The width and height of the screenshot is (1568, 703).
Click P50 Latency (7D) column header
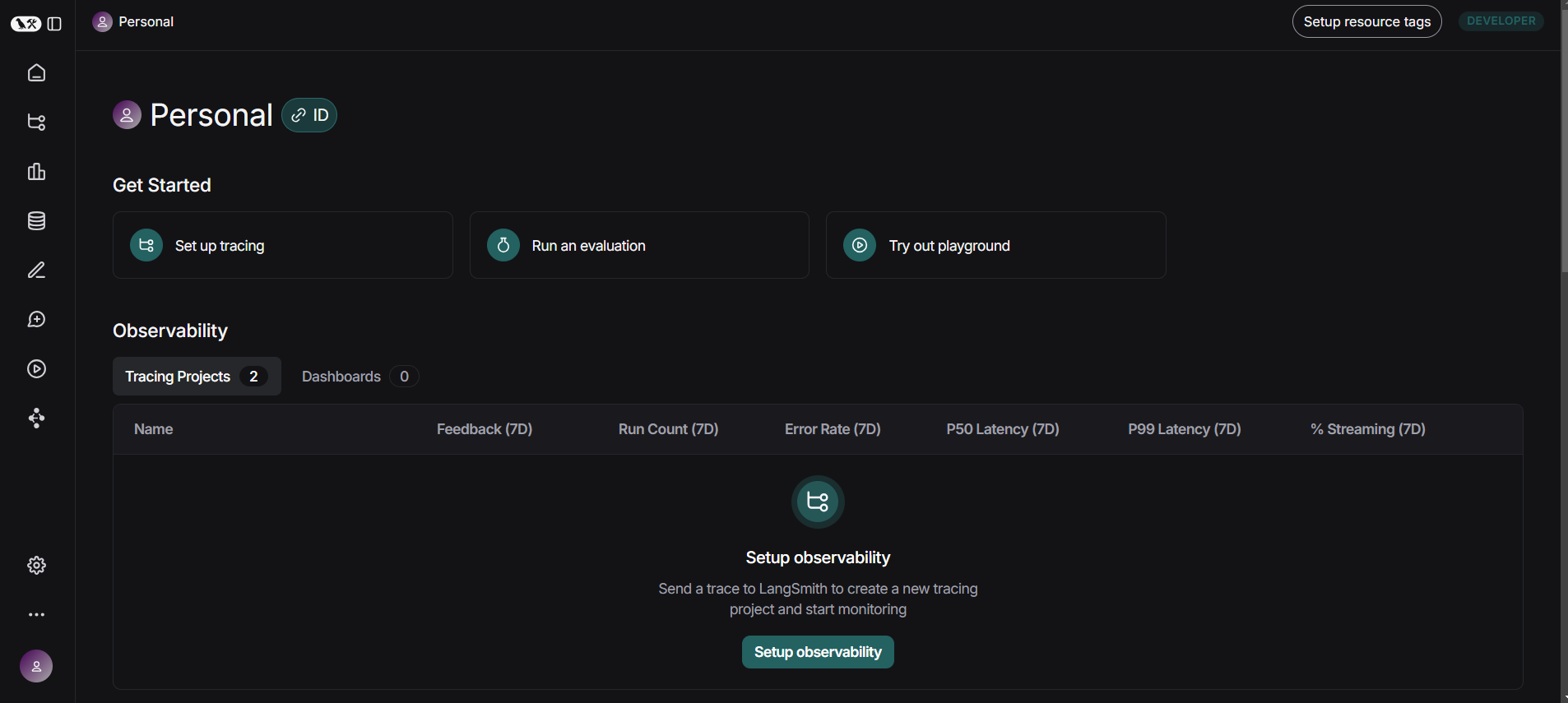pyautogui.click(x=1003, y=429)
